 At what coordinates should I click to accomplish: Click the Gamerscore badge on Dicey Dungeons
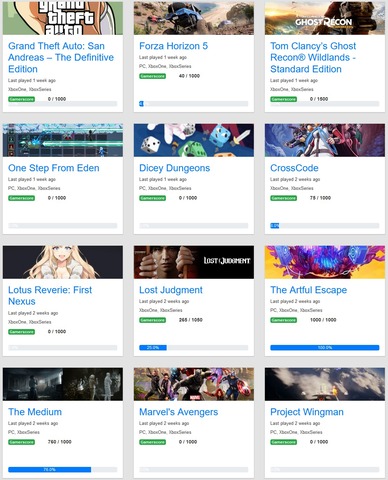[152, 198]
